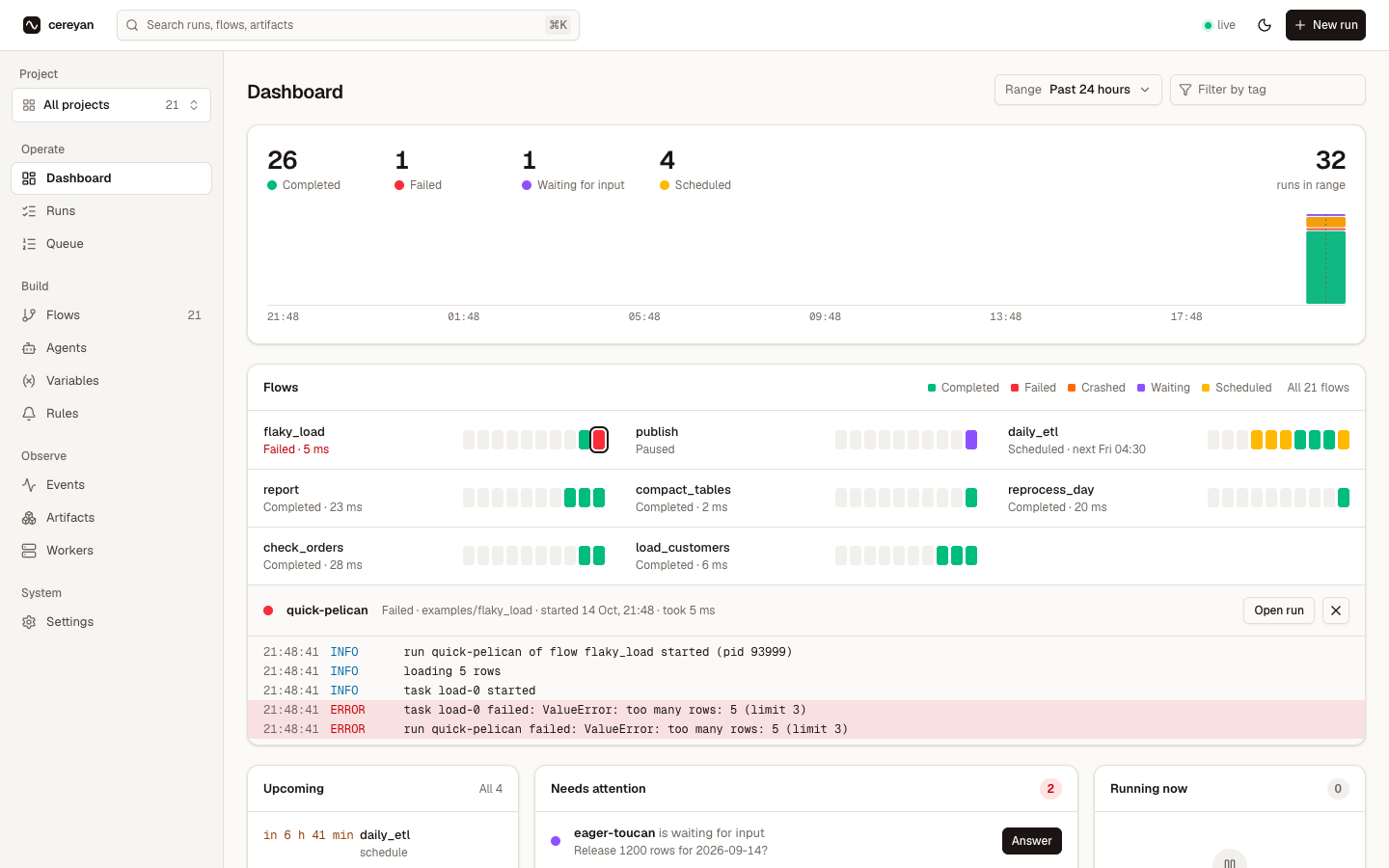Select the red failed run block of flaky_load
This screenshot has width=1389, height=868.
click(x=599, y=440)
